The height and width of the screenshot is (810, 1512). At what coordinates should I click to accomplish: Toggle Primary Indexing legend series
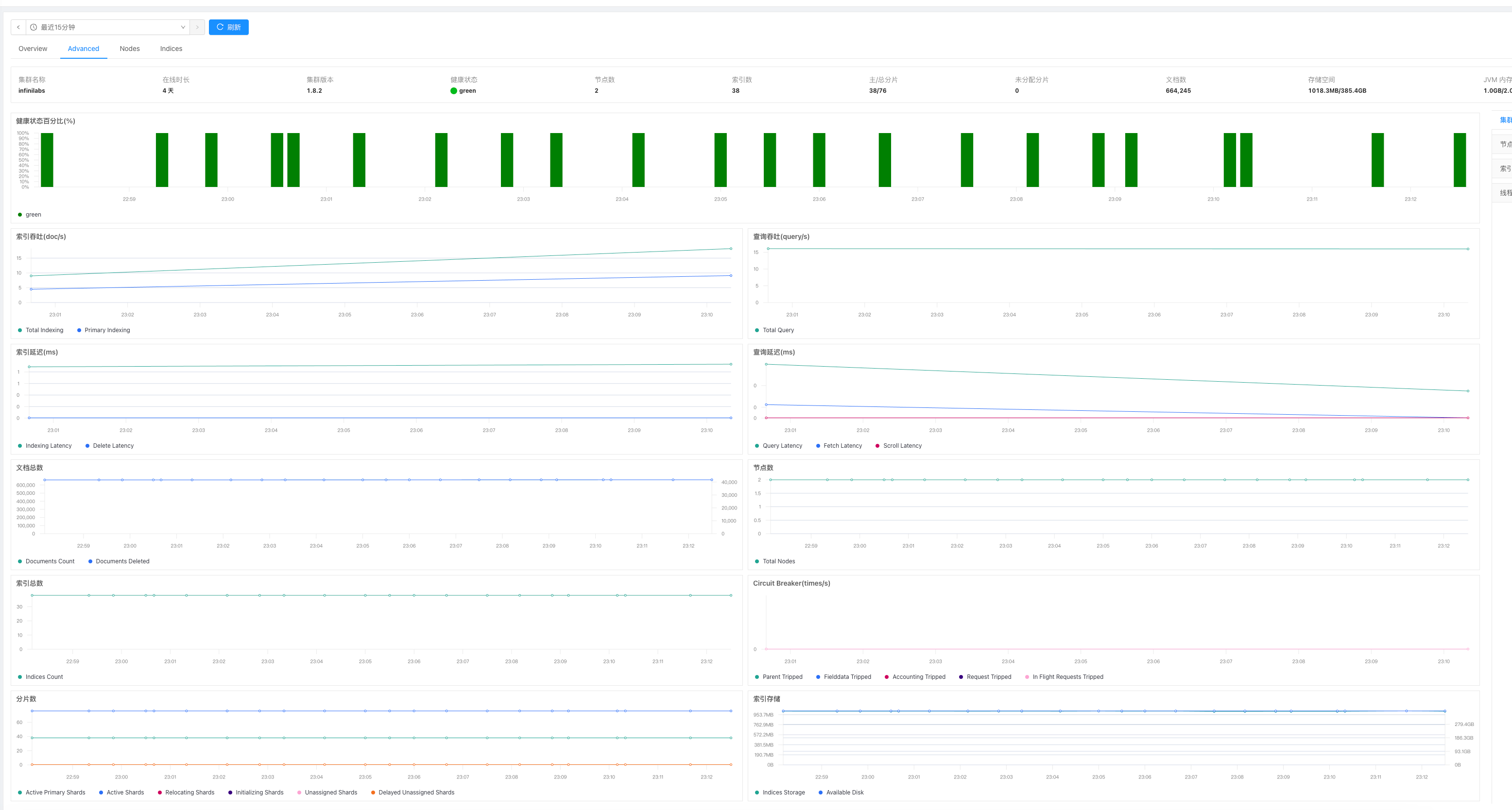click(107, 330)
